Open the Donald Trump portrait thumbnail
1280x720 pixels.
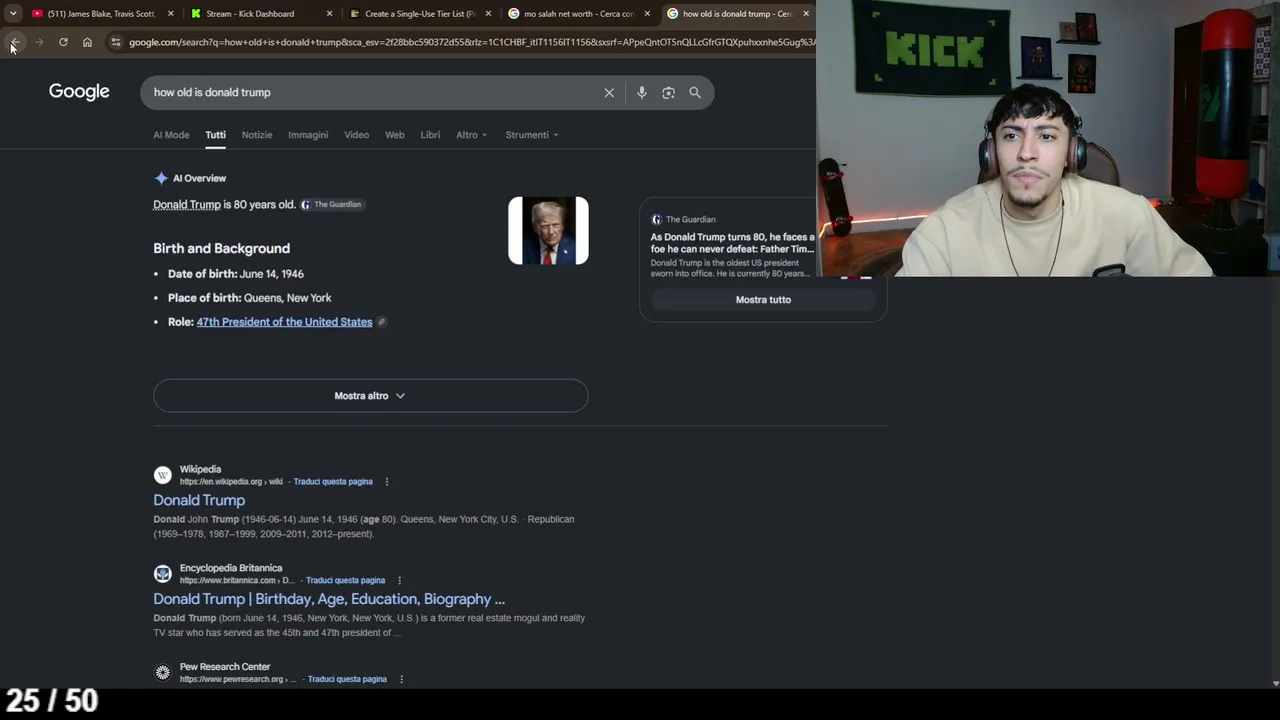[548, 231]
